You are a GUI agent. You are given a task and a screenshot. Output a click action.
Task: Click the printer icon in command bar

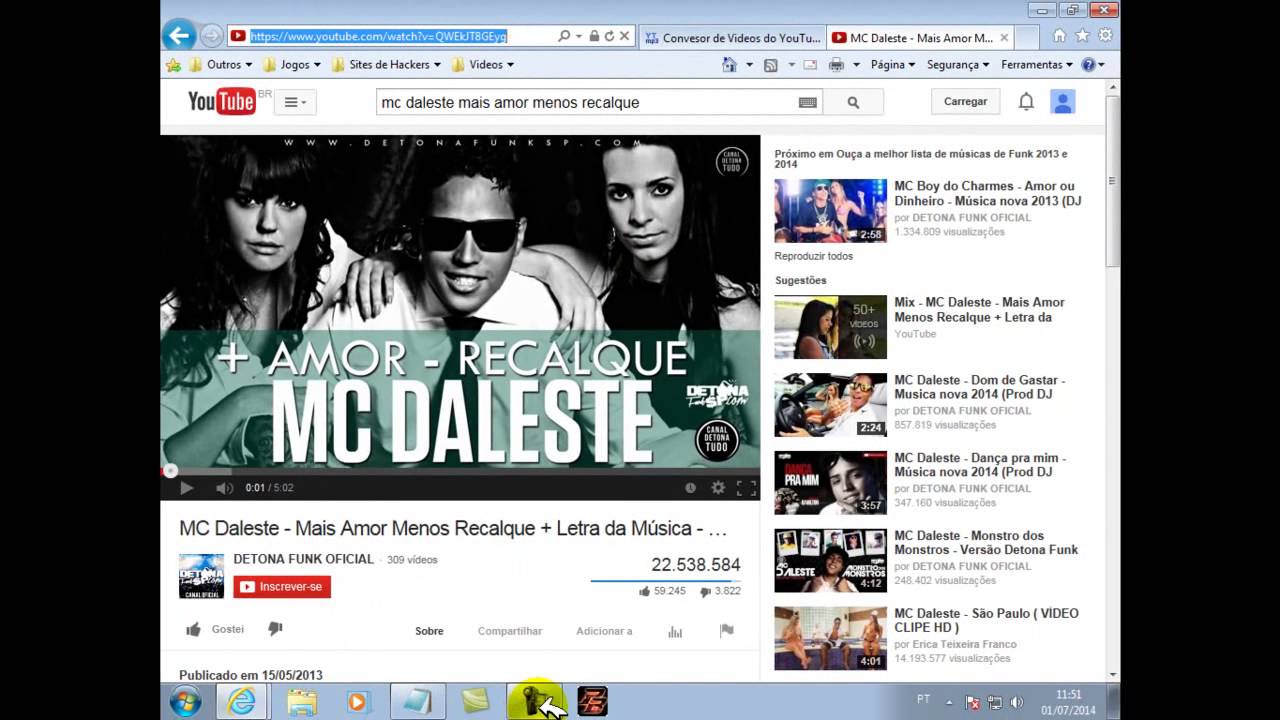pyautogui.click(x=836, y=65)
